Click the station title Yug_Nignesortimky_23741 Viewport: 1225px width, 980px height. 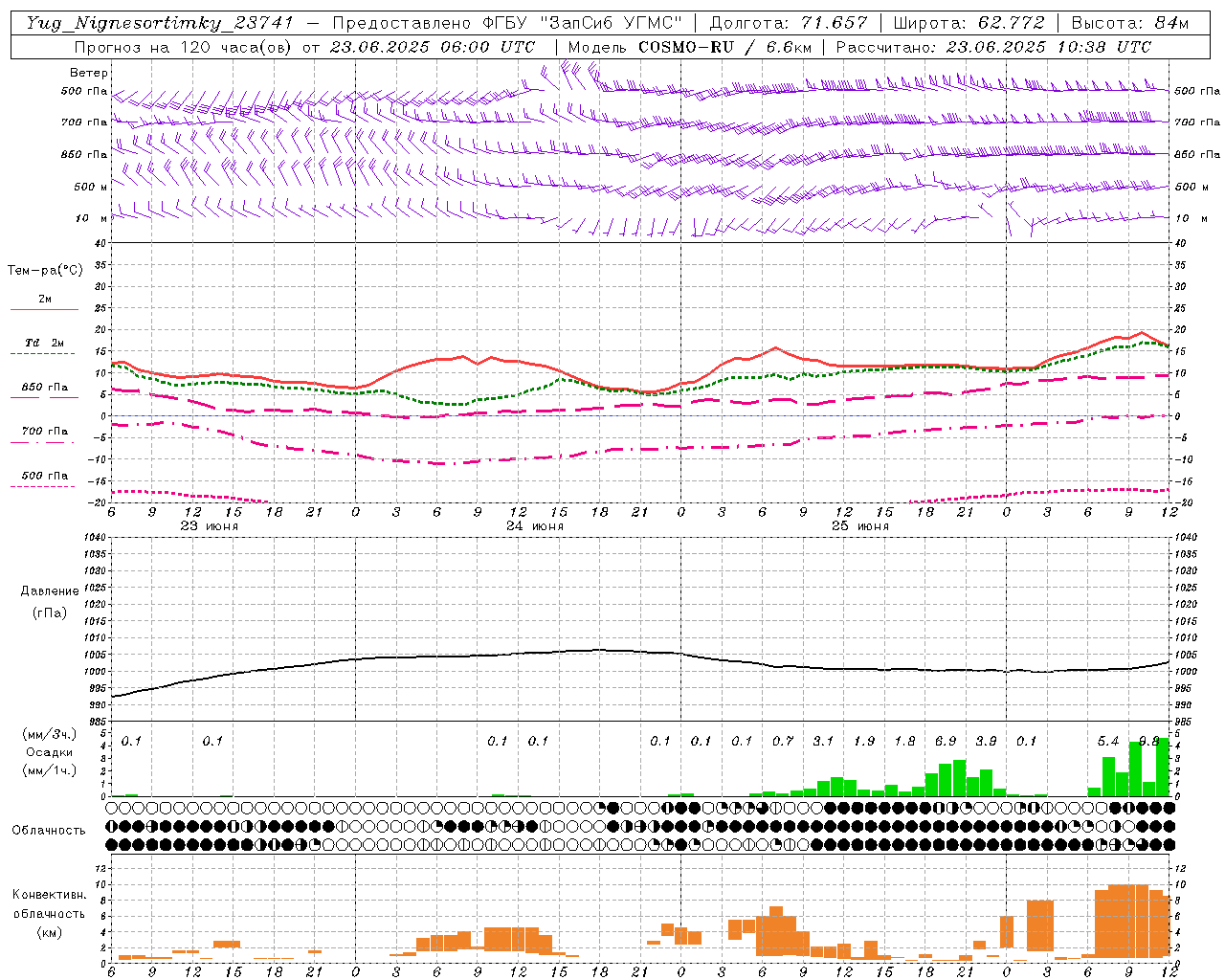tap(159, 23)
